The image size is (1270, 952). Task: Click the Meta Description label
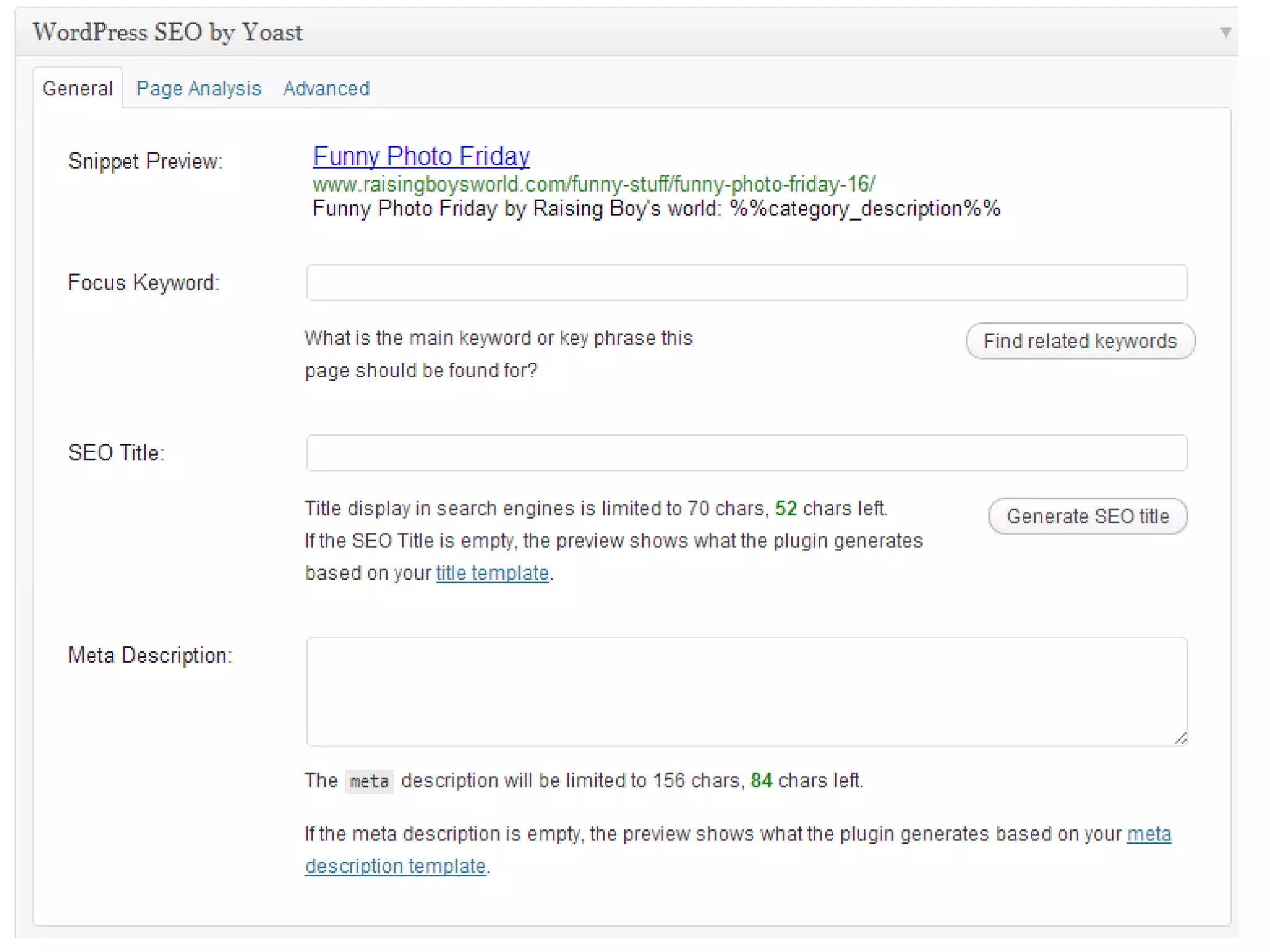click(x=150, y=655)
